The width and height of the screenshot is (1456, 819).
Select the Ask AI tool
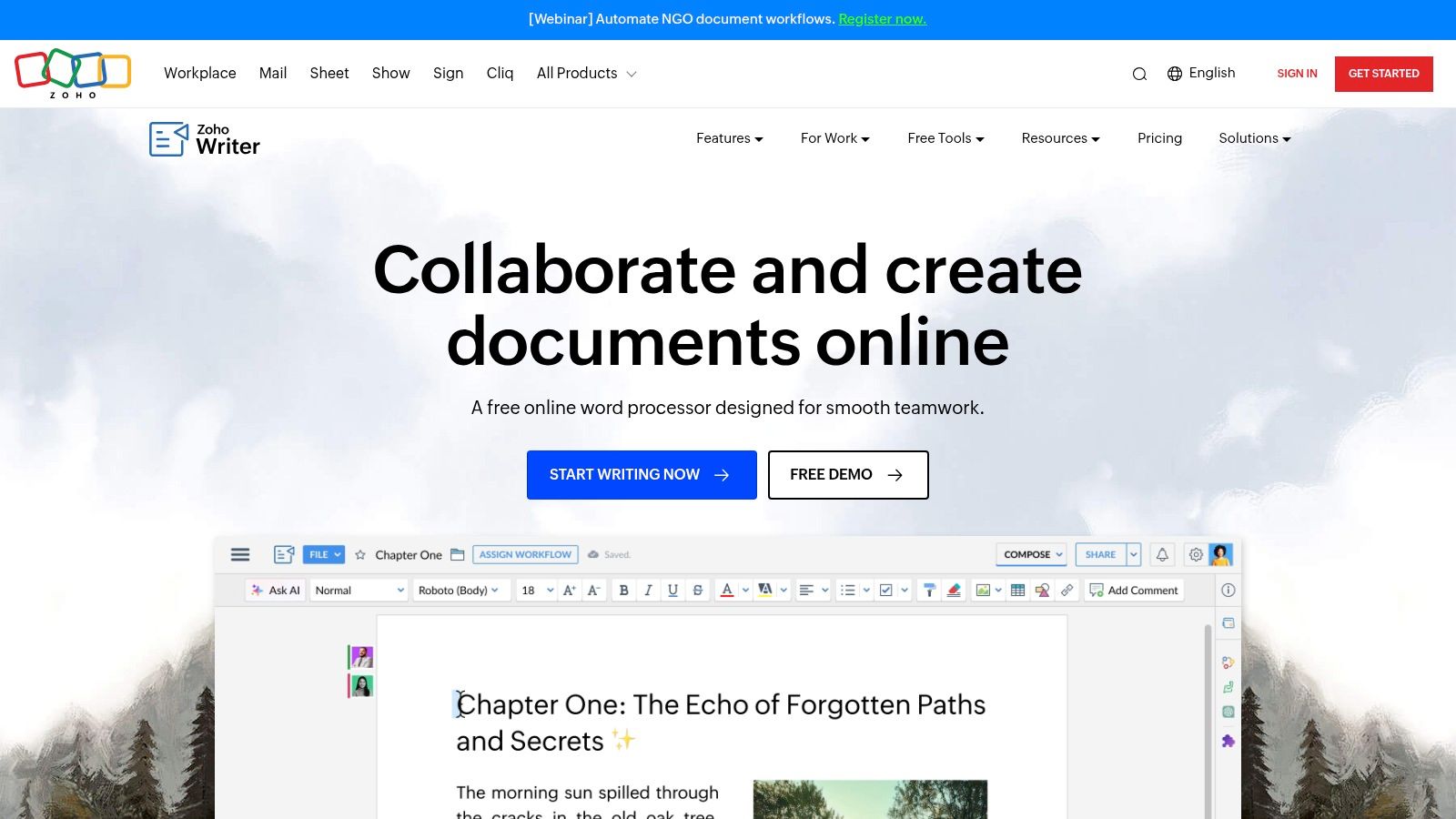275,590
